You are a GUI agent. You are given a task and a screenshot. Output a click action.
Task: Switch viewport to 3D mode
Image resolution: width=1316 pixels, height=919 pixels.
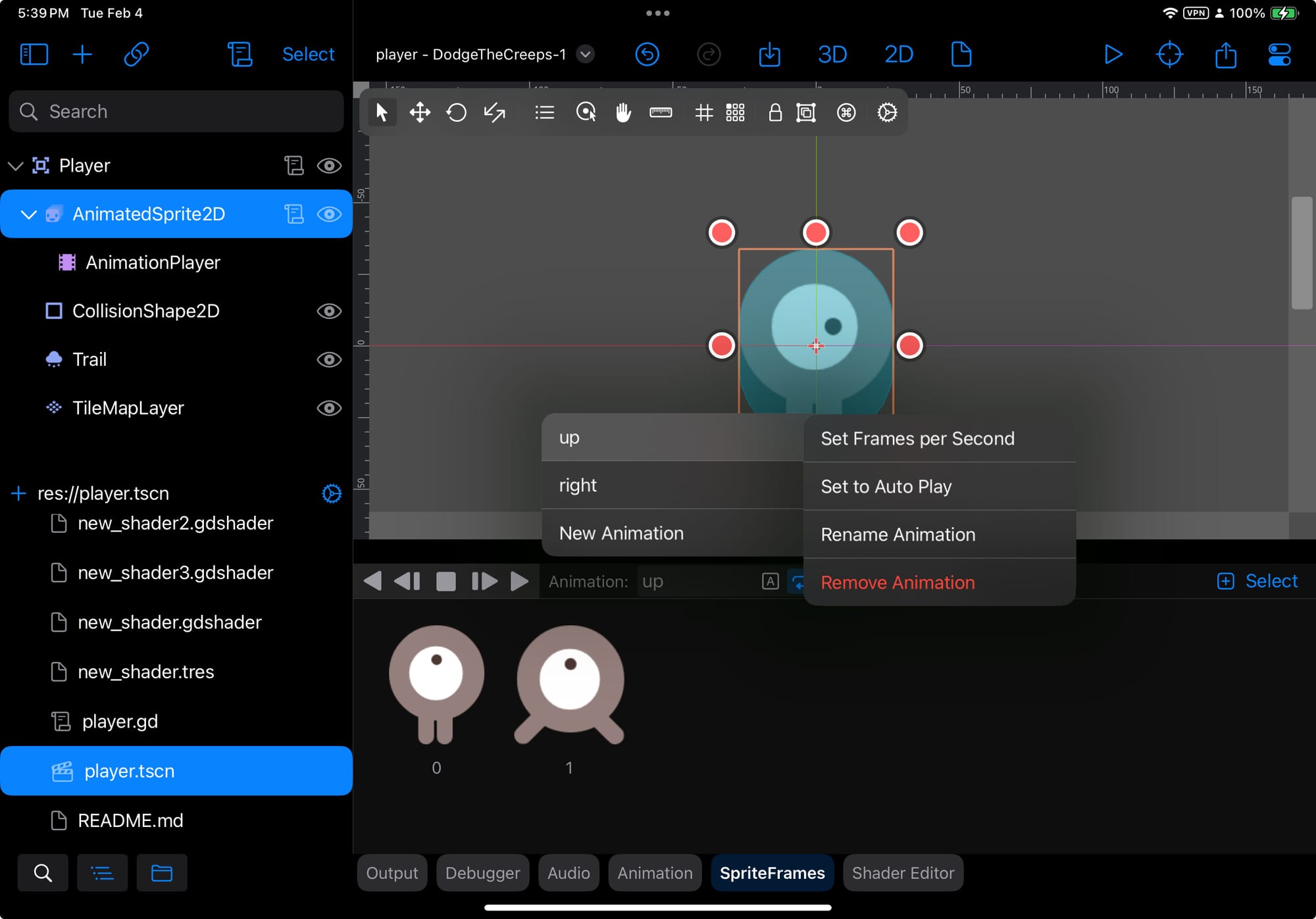tap(832, 54)
